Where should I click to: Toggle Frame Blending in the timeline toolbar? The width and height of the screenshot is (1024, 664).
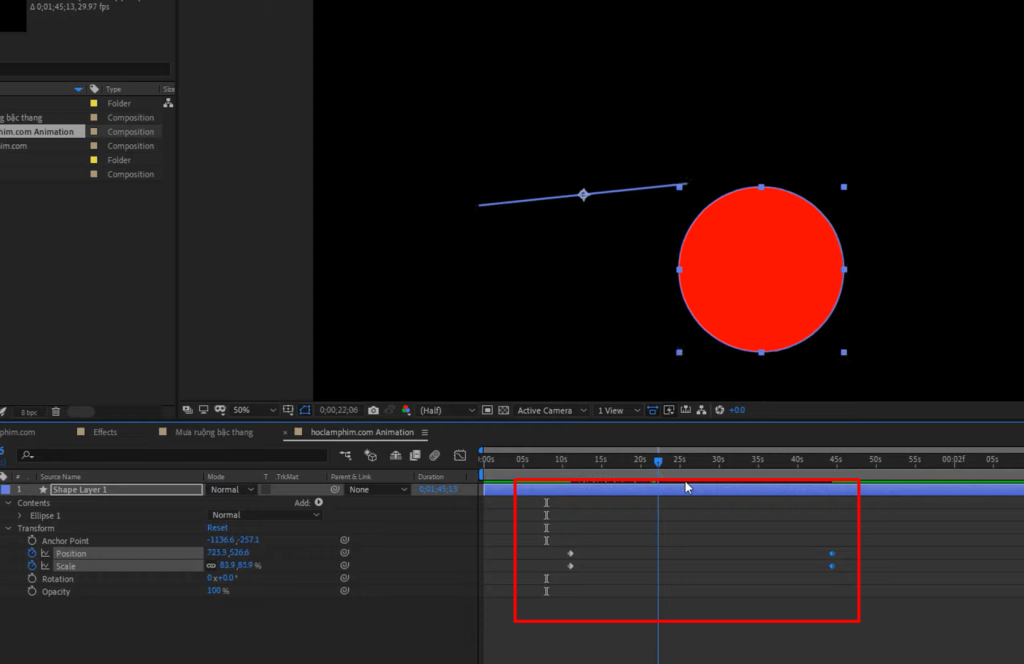coord(414,455)
